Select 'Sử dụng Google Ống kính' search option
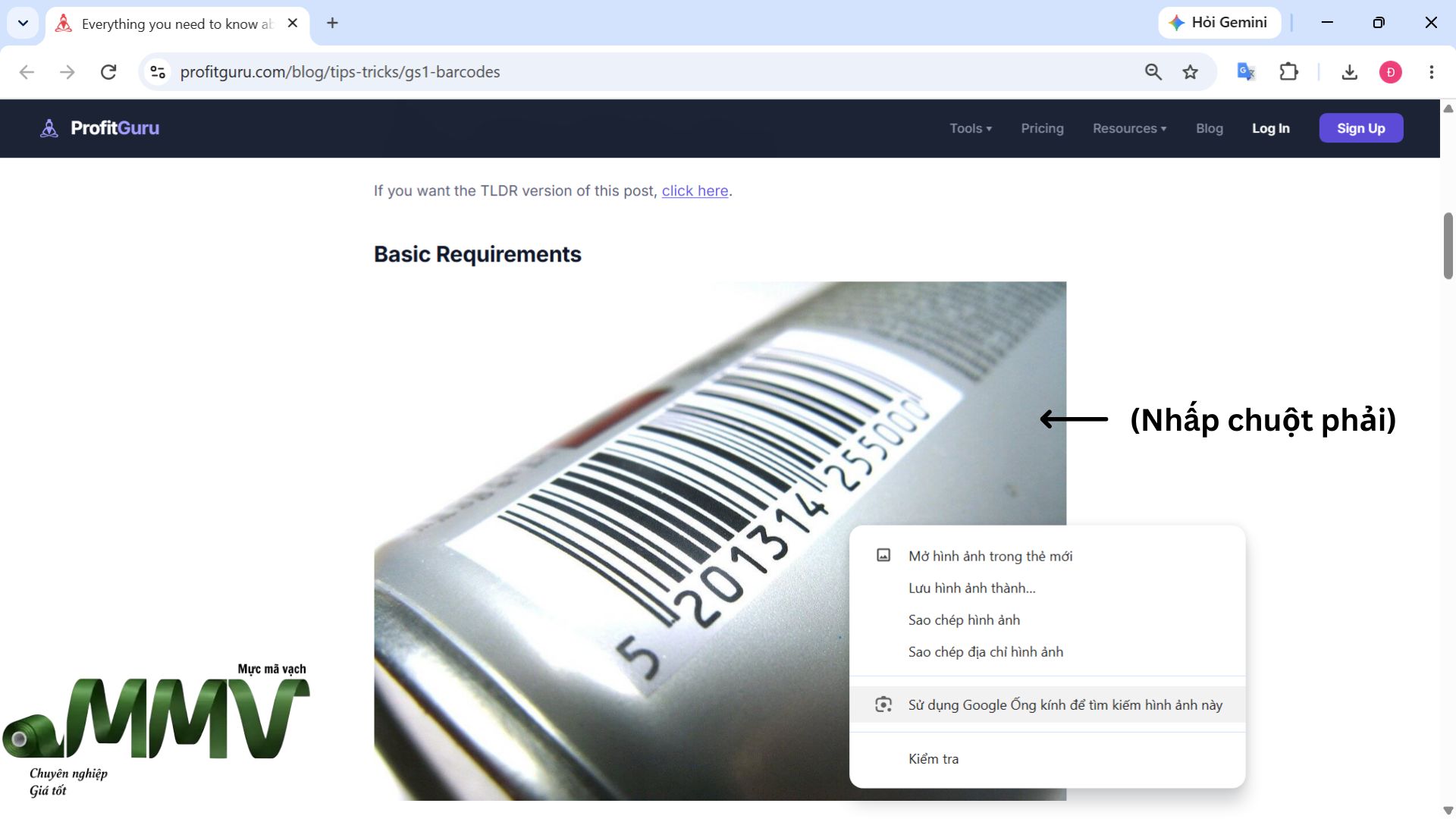This screenshot has height=819, width=1456. (x=1047, y=704)
